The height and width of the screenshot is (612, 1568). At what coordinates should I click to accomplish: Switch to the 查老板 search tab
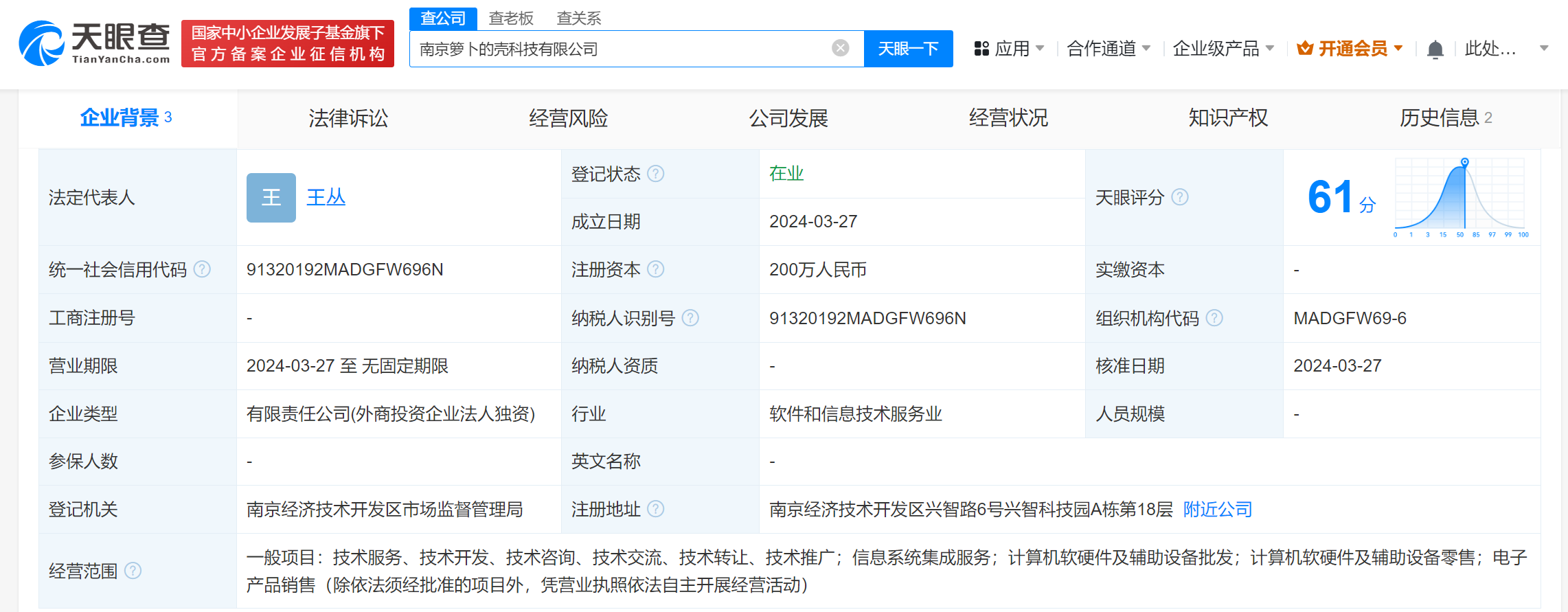click(x=511, y=19)
